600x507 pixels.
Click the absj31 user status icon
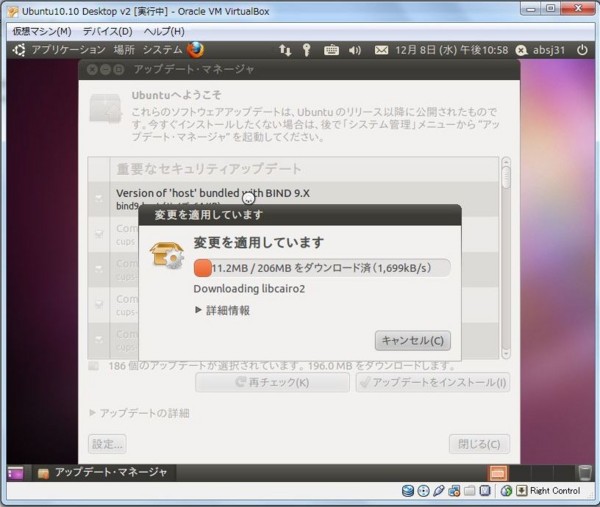pos(522,50)
